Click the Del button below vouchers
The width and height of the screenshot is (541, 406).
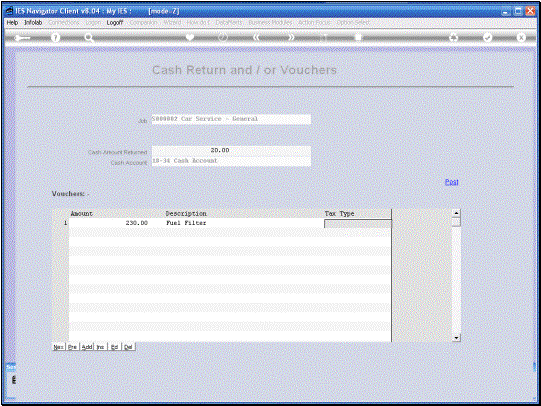pyautogui.click(x=128, y=347)
